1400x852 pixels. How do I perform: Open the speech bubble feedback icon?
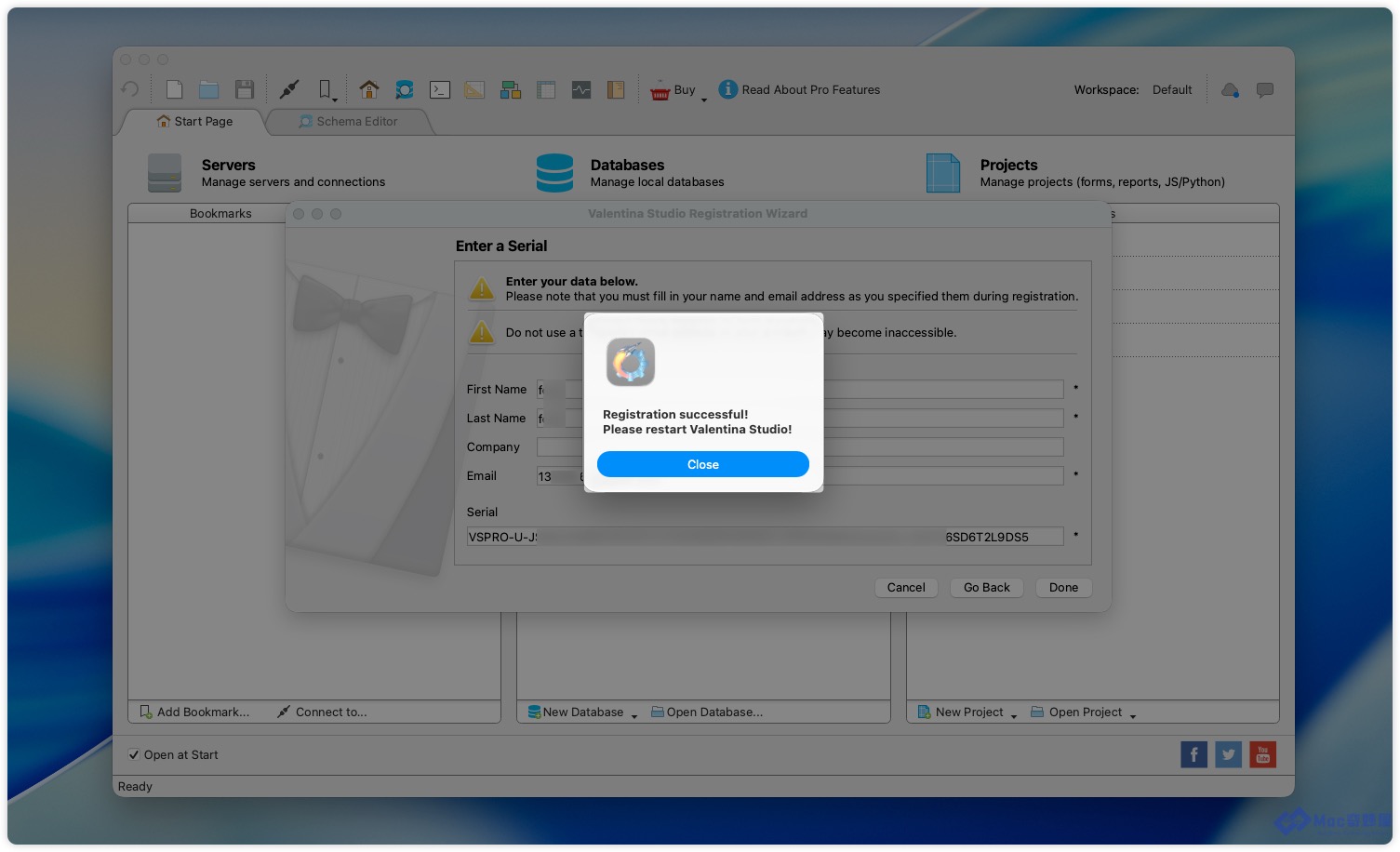pyautogui.click(x=1265, y=90)
